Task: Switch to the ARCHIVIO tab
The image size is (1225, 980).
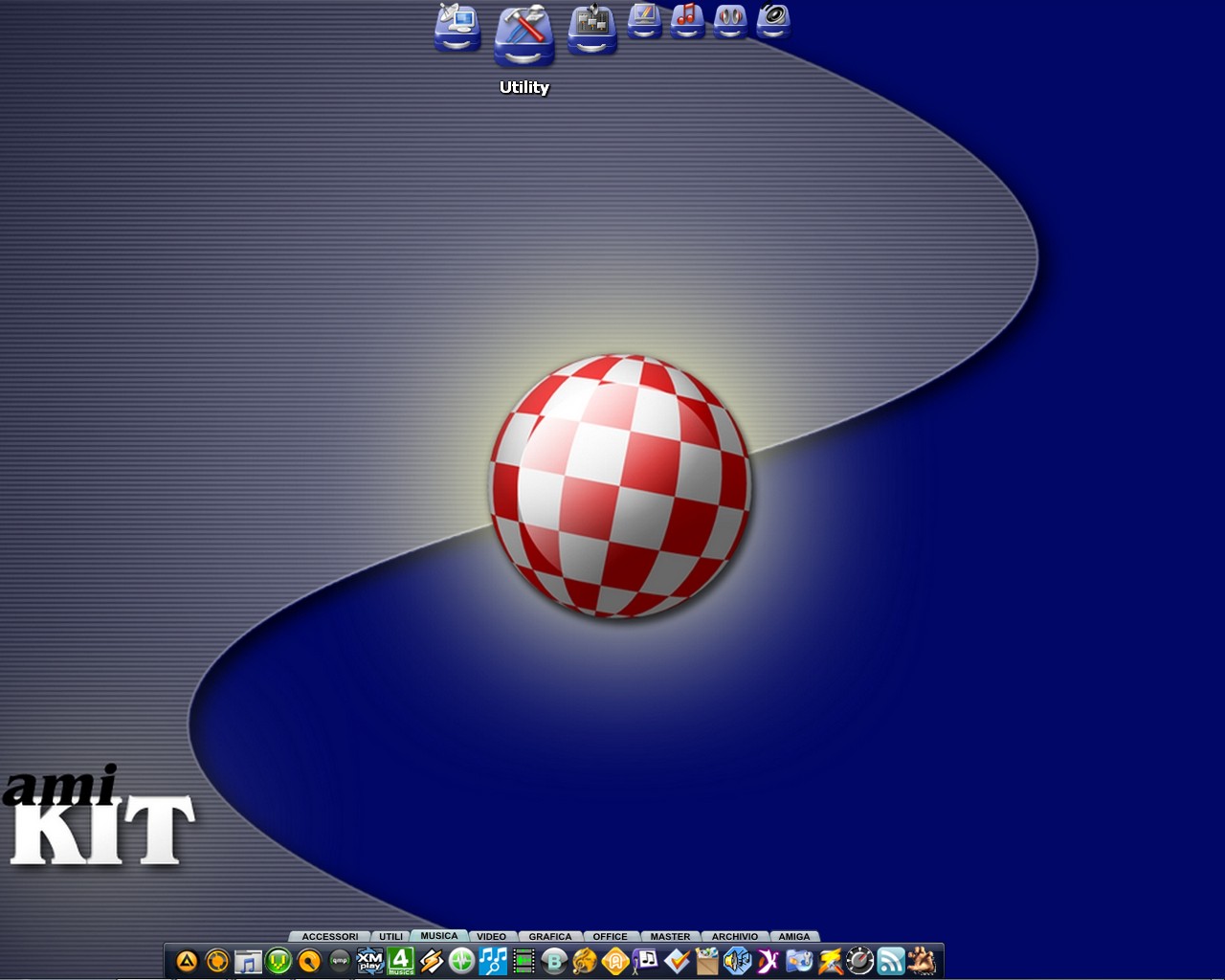Action: click(x=734, y=936)
